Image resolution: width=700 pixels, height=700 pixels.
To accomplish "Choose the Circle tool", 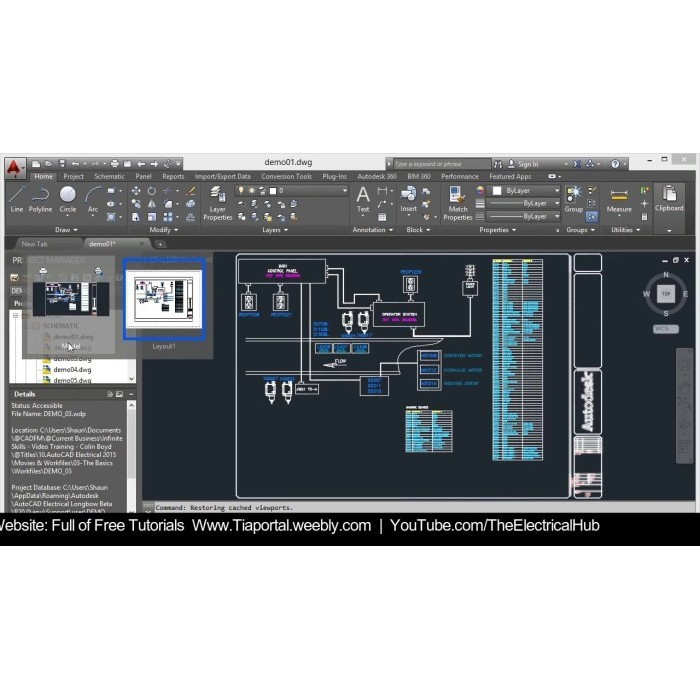I will click(67, 197).
